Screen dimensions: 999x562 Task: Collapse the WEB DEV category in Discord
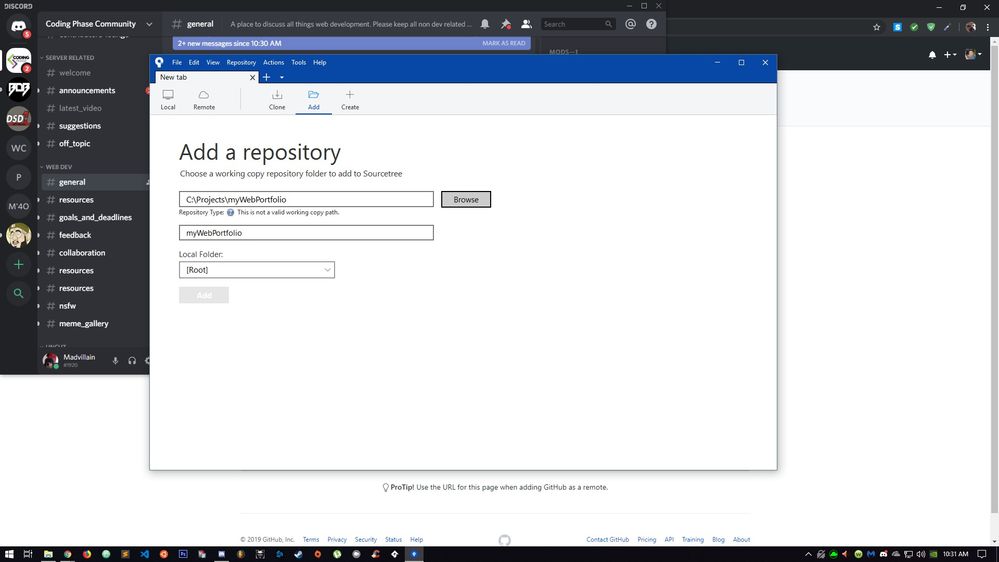tap(58, 167)
